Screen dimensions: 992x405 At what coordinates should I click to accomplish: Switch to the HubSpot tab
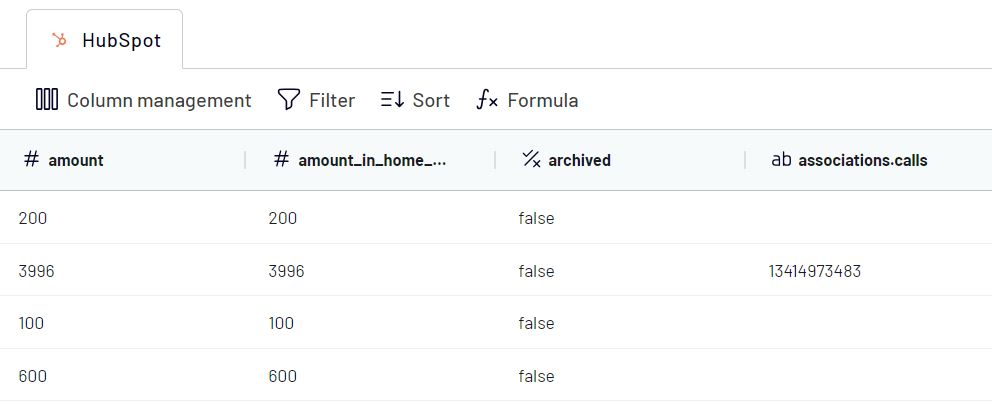[x=104, y=39]
